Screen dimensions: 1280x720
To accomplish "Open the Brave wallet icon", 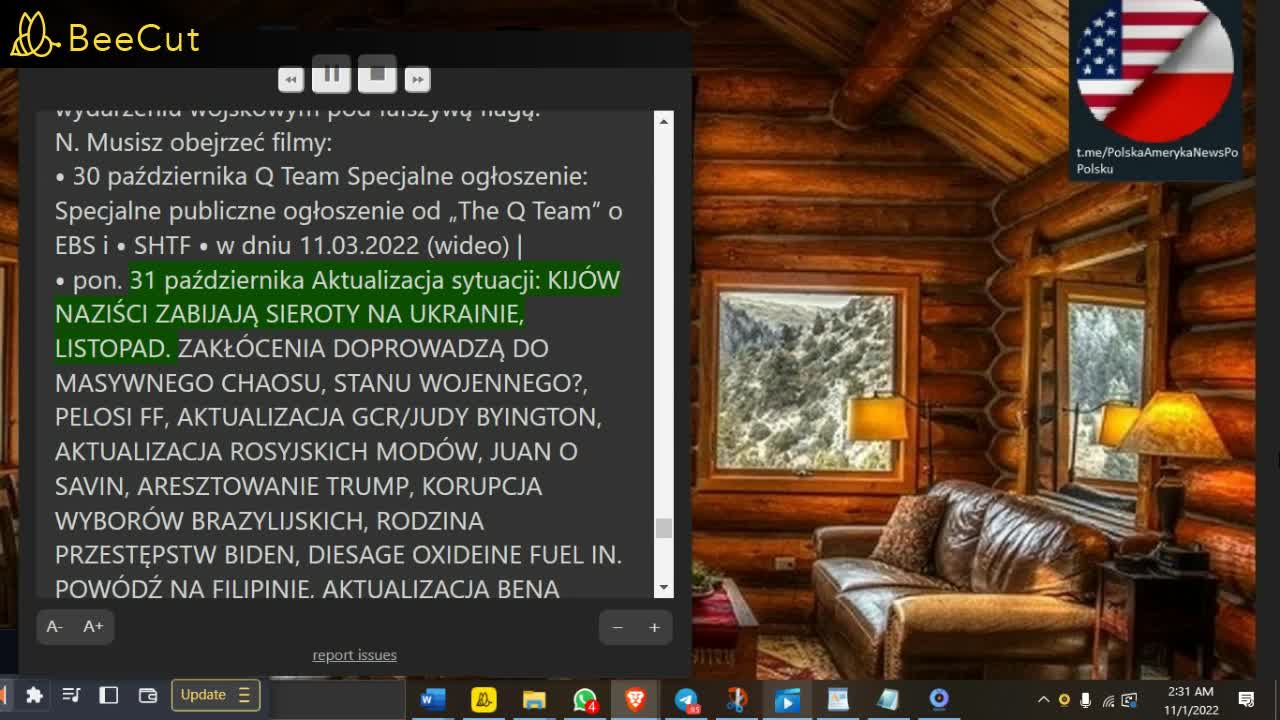I will tap(147, 695).
